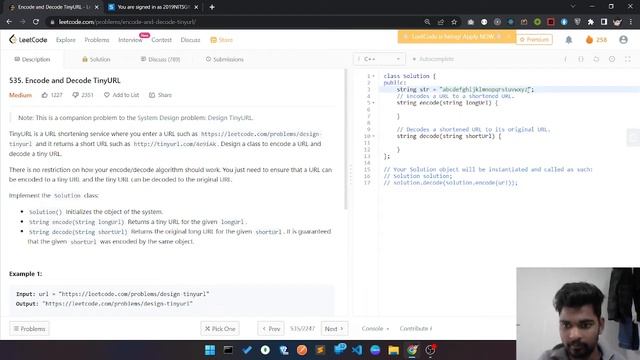Click the browser address bar
This screenshot has width=640, height=360.
(237, 22)
